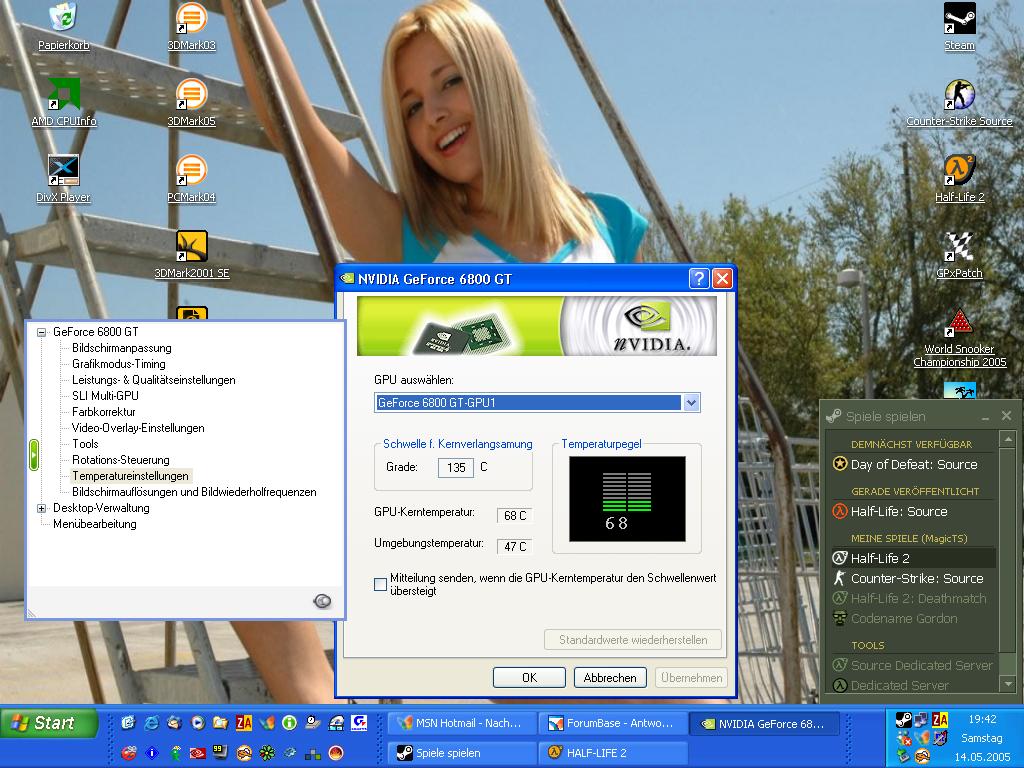Click the Steam icon in the system tray

903,720
